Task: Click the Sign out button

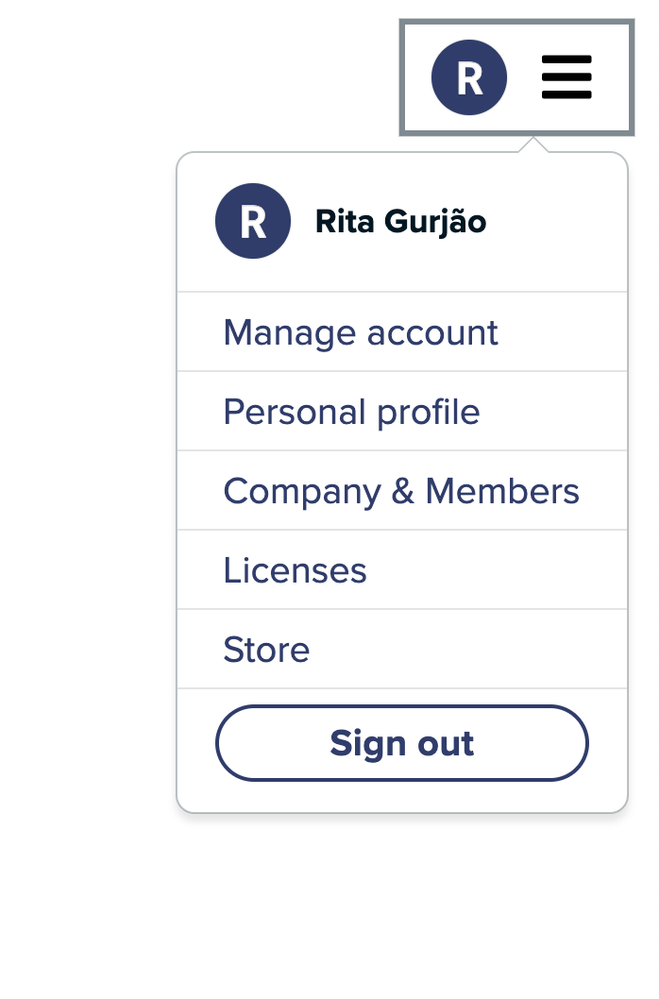Action: pyautogui.click(x=402, y=743)
